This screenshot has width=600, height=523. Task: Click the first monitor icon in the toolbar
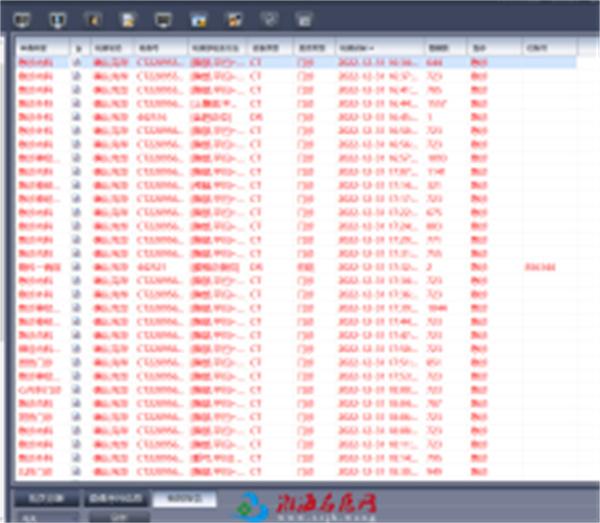coord(24,19)
